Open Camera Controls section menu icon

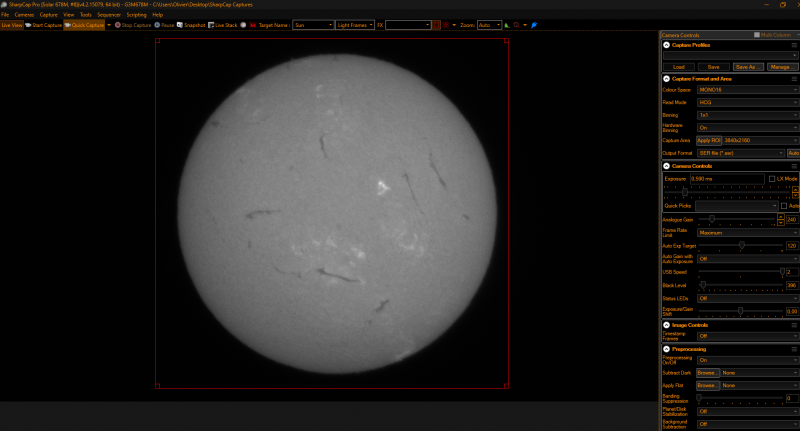[x=794, y=166]
